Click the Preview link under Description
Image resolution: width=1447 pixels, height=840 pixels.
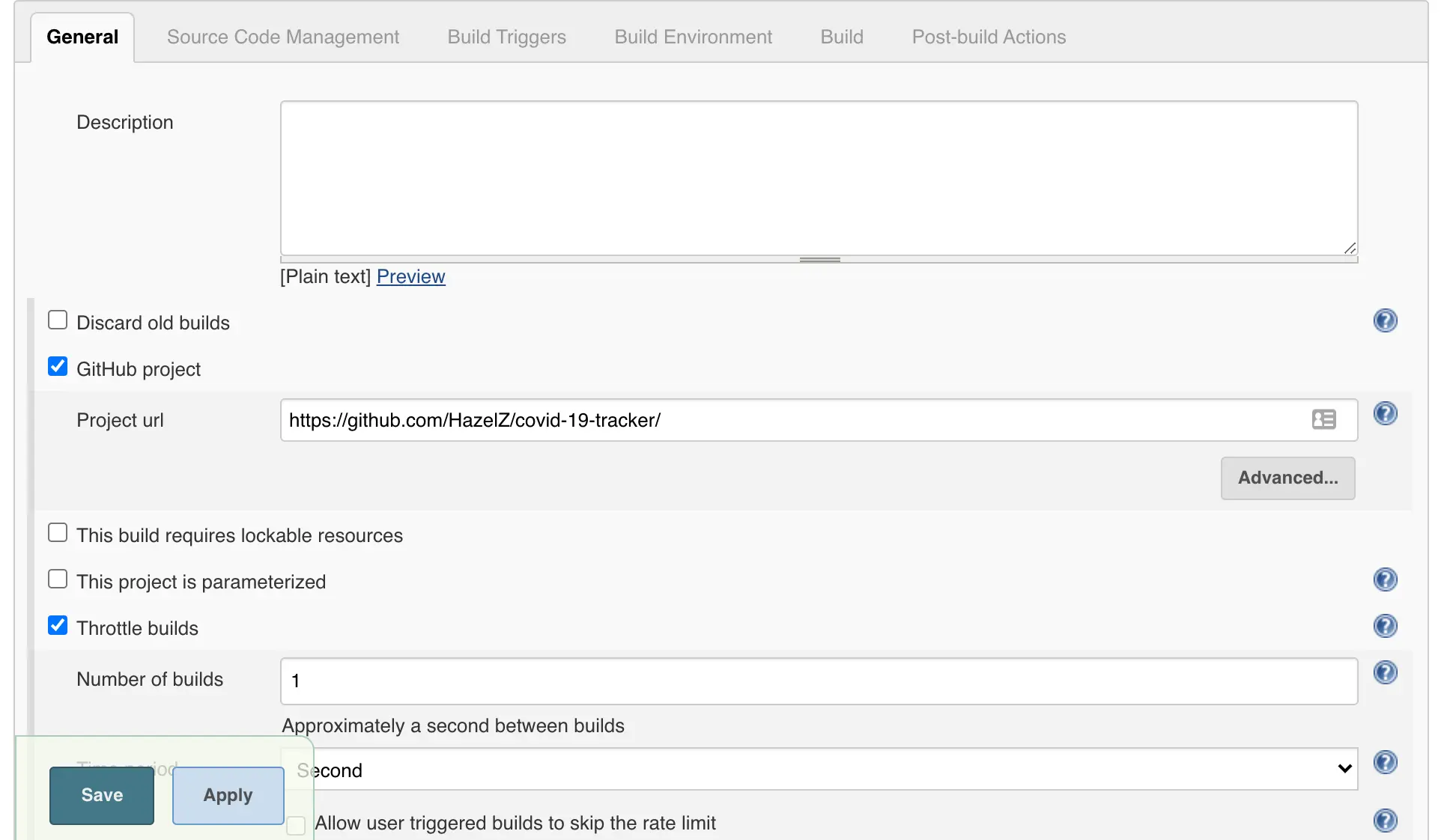coord(410,277)
